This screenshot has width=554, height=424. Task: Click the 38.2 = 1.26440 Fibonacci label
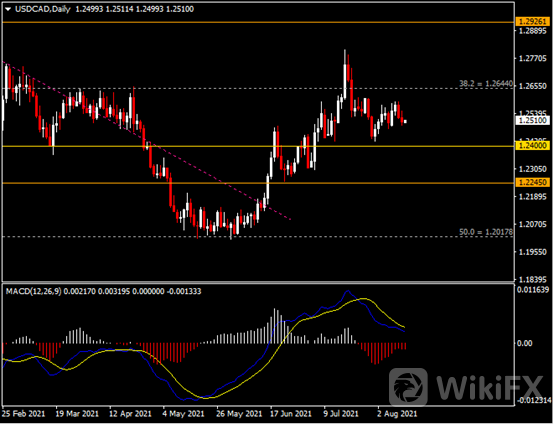486,84
